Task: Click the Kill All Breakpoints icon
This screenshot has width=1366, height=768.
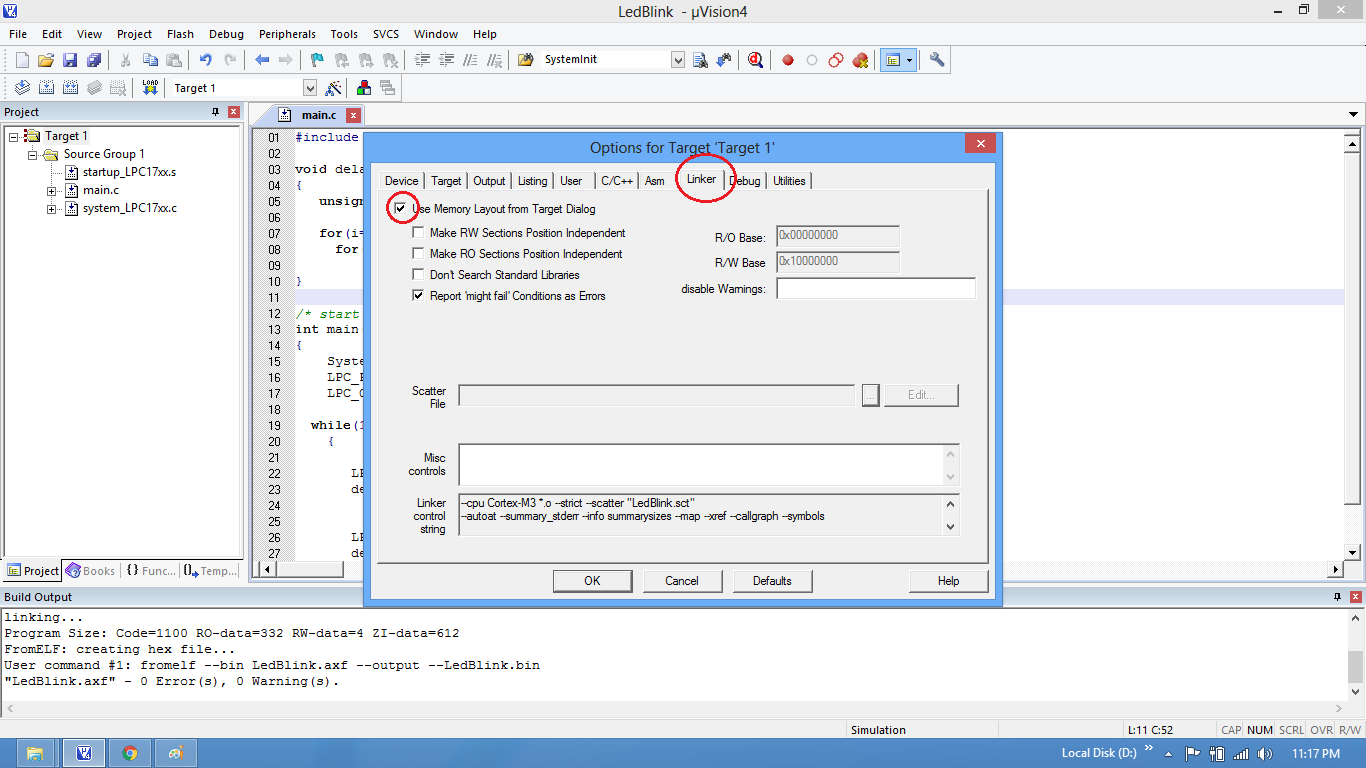Action: (860, 60)
